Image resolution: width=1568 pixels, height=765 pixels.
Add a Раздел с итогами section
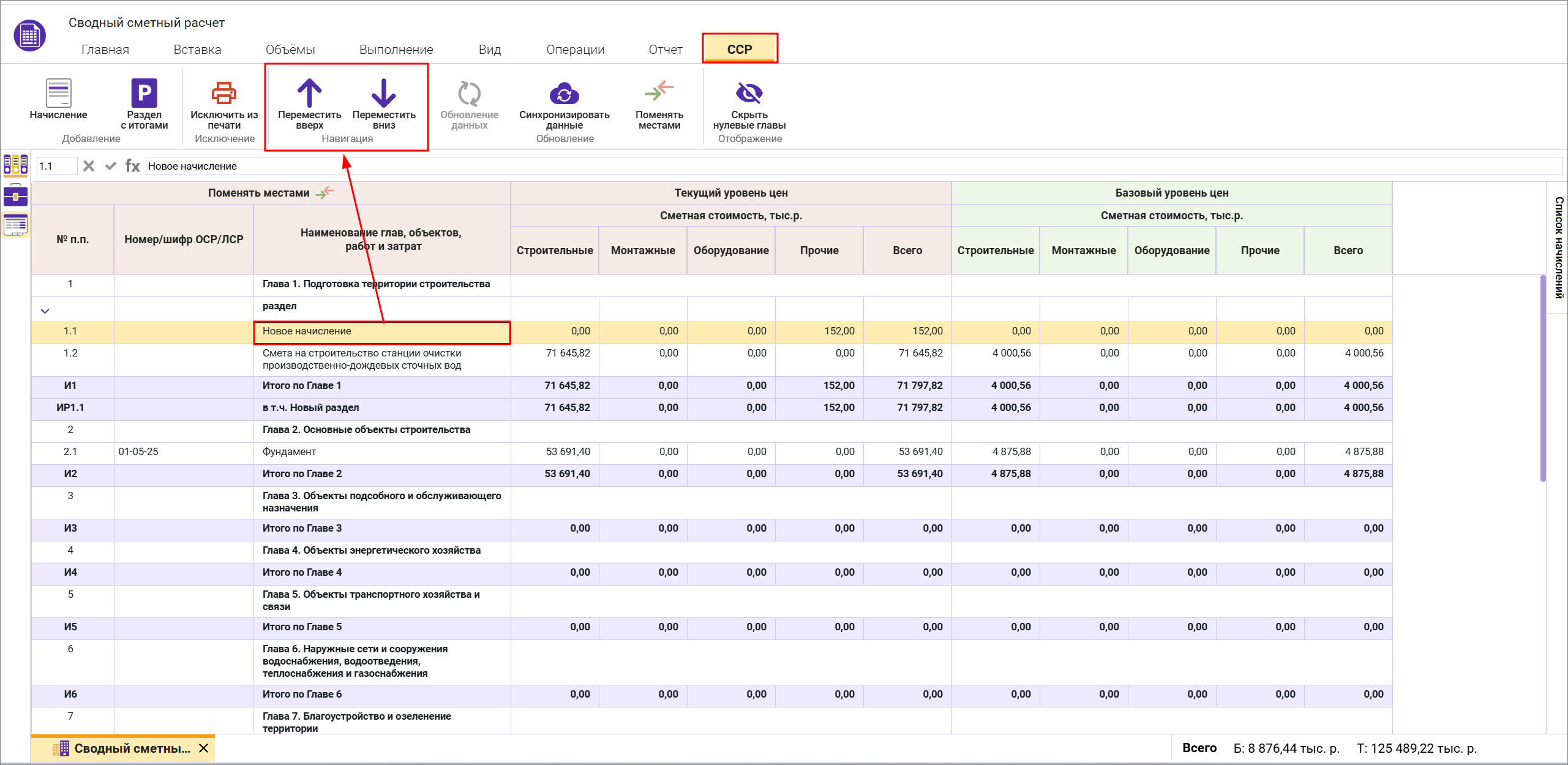[x=144, y=94]
